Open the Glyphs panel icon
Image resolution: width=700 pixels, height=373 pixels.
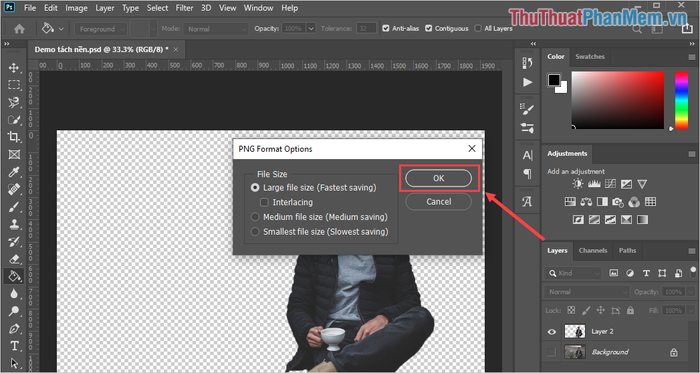[527, 202]
